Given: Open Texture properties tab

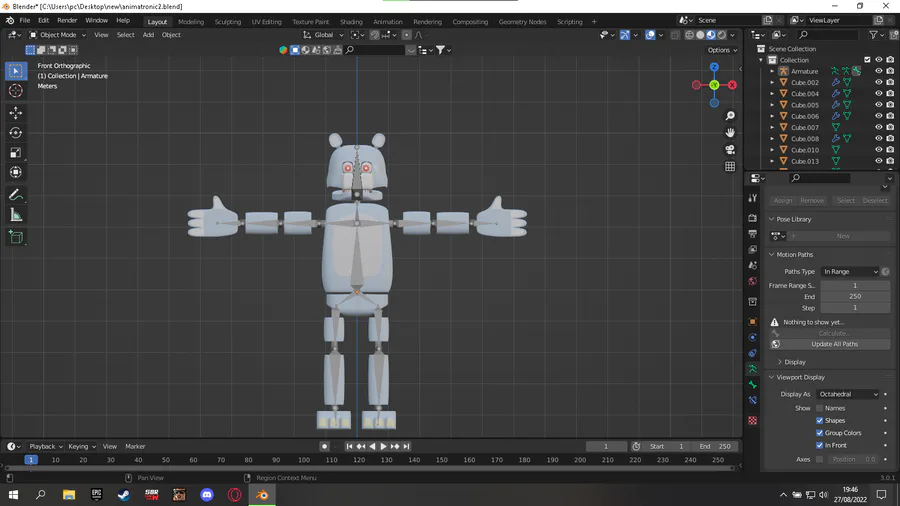Looking at the screenshot, I should pos(752,421).
